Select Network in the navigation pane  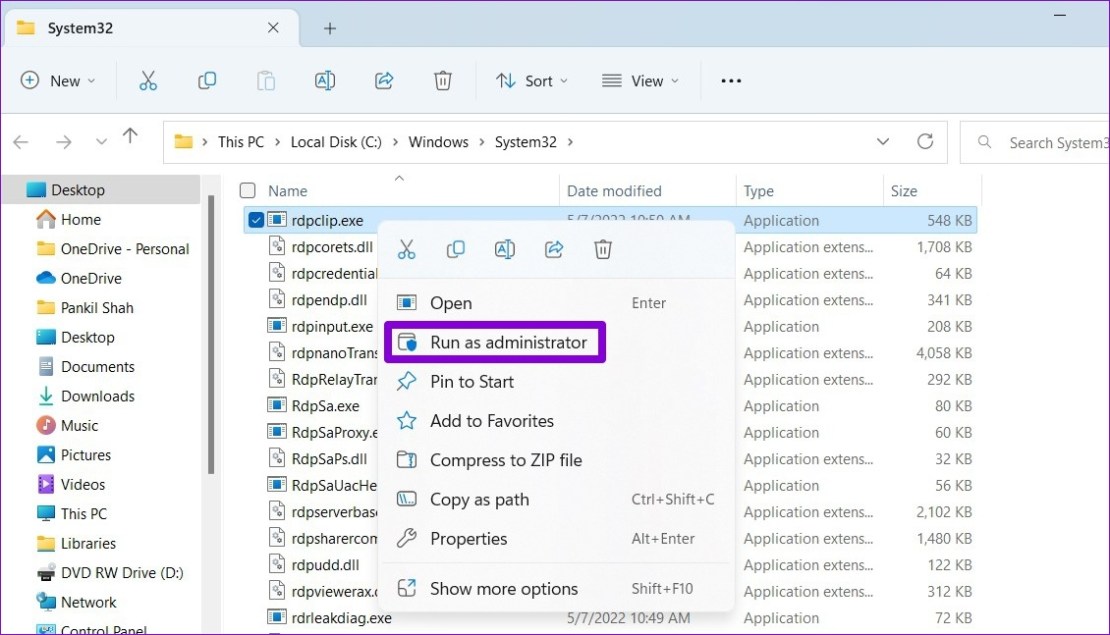pyautogui.click(x=88, y=602)
